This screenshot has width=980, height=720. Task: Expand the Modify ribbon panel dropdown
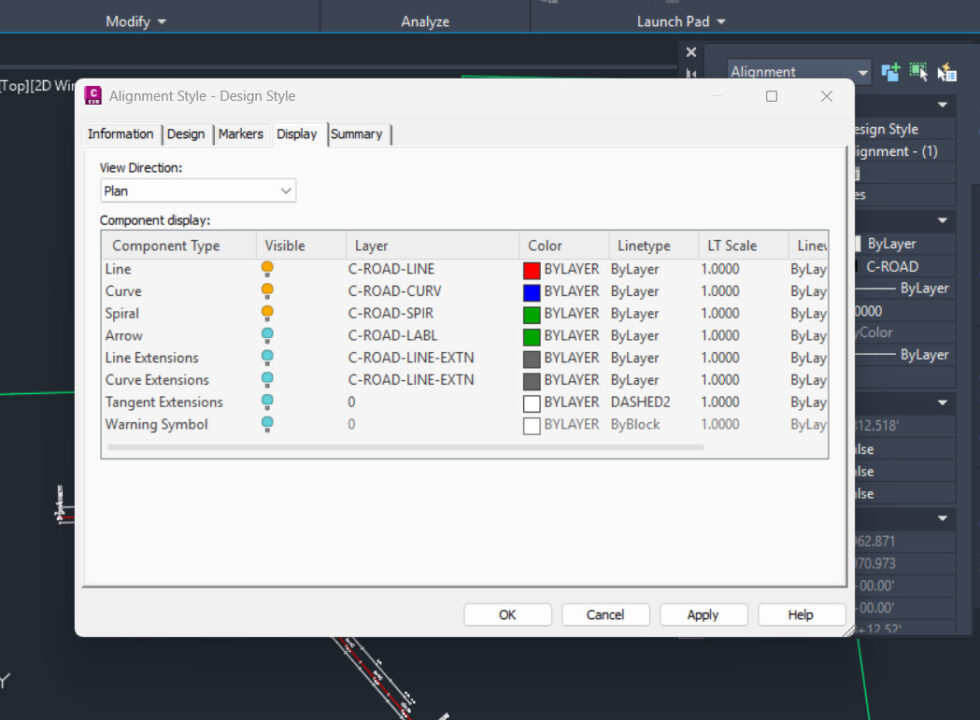tap(136, 22)
